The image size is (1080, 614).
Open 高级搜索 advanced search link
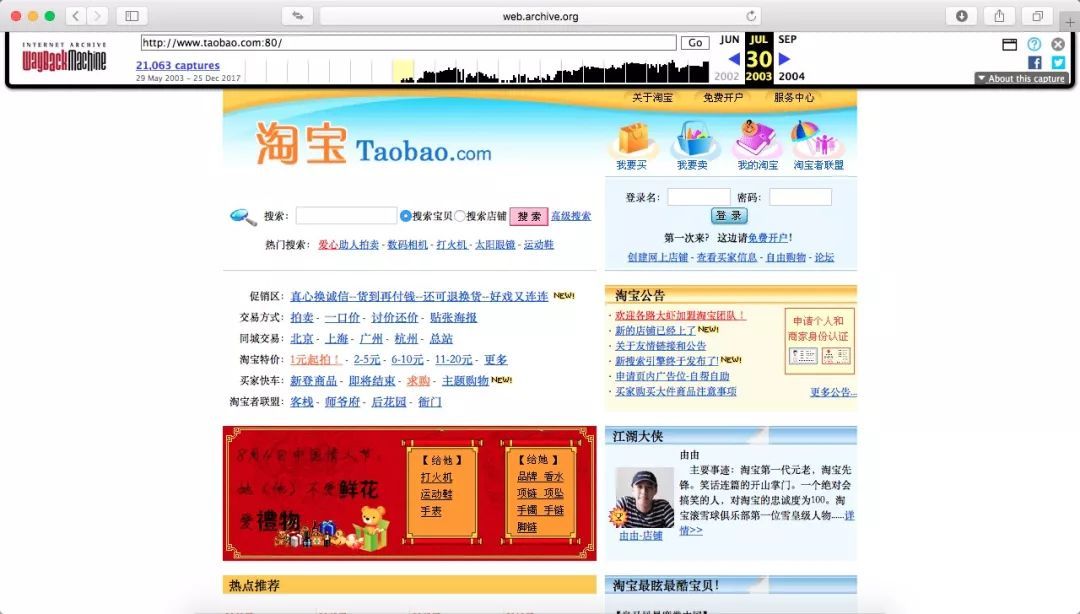571,216
